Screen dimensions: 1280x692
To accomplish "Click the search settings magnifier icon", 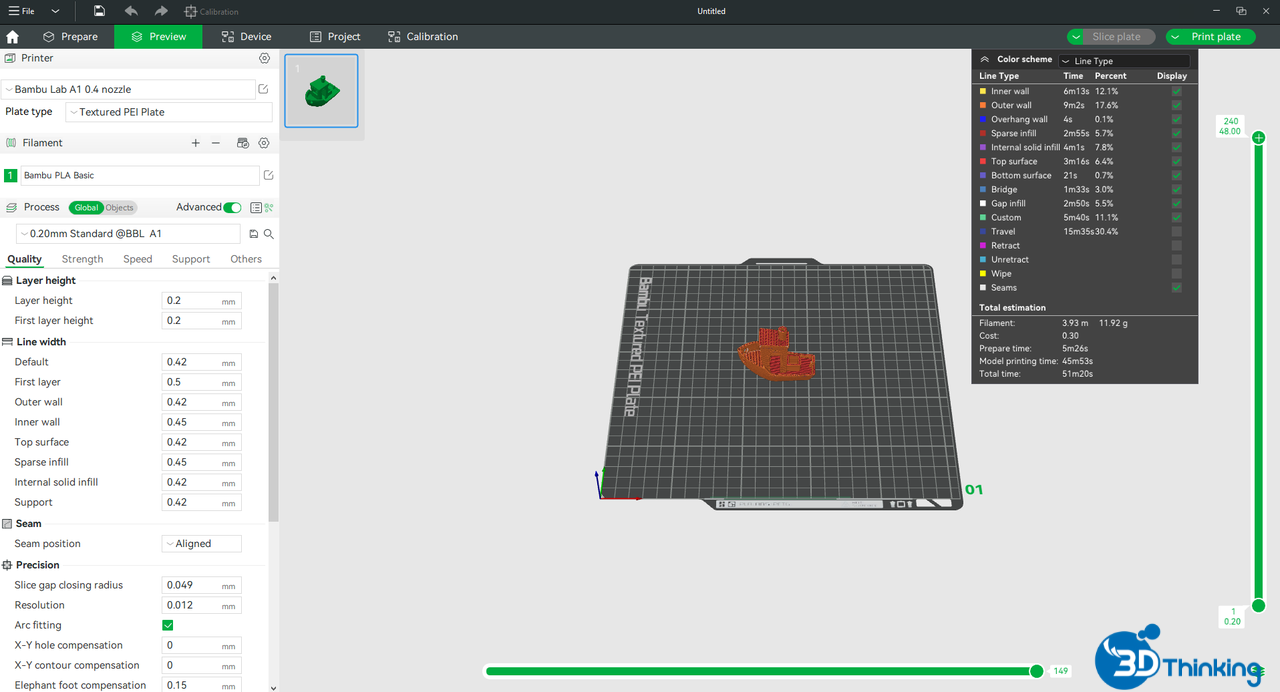I will click(268, 234).
